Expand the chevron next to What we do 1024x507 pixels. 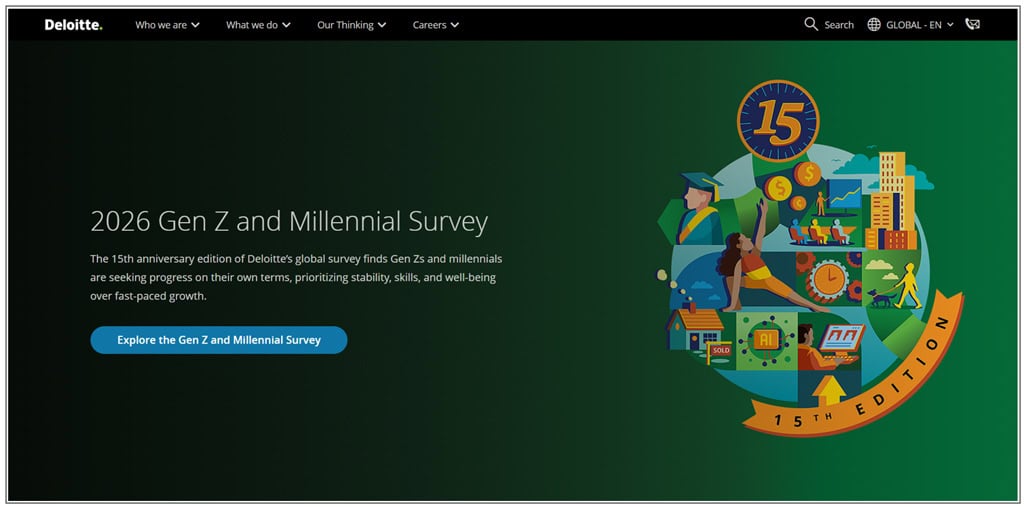286,25
